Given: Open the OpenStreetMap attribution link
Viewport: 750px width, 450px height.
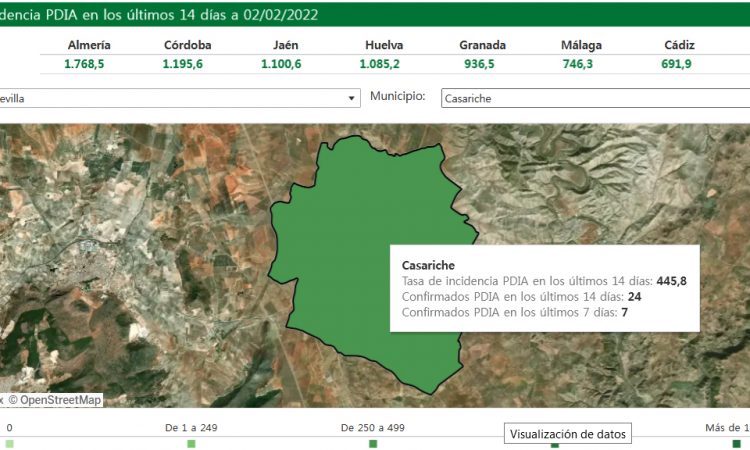Looking at the screenshot, I should (x=61, y=400).
